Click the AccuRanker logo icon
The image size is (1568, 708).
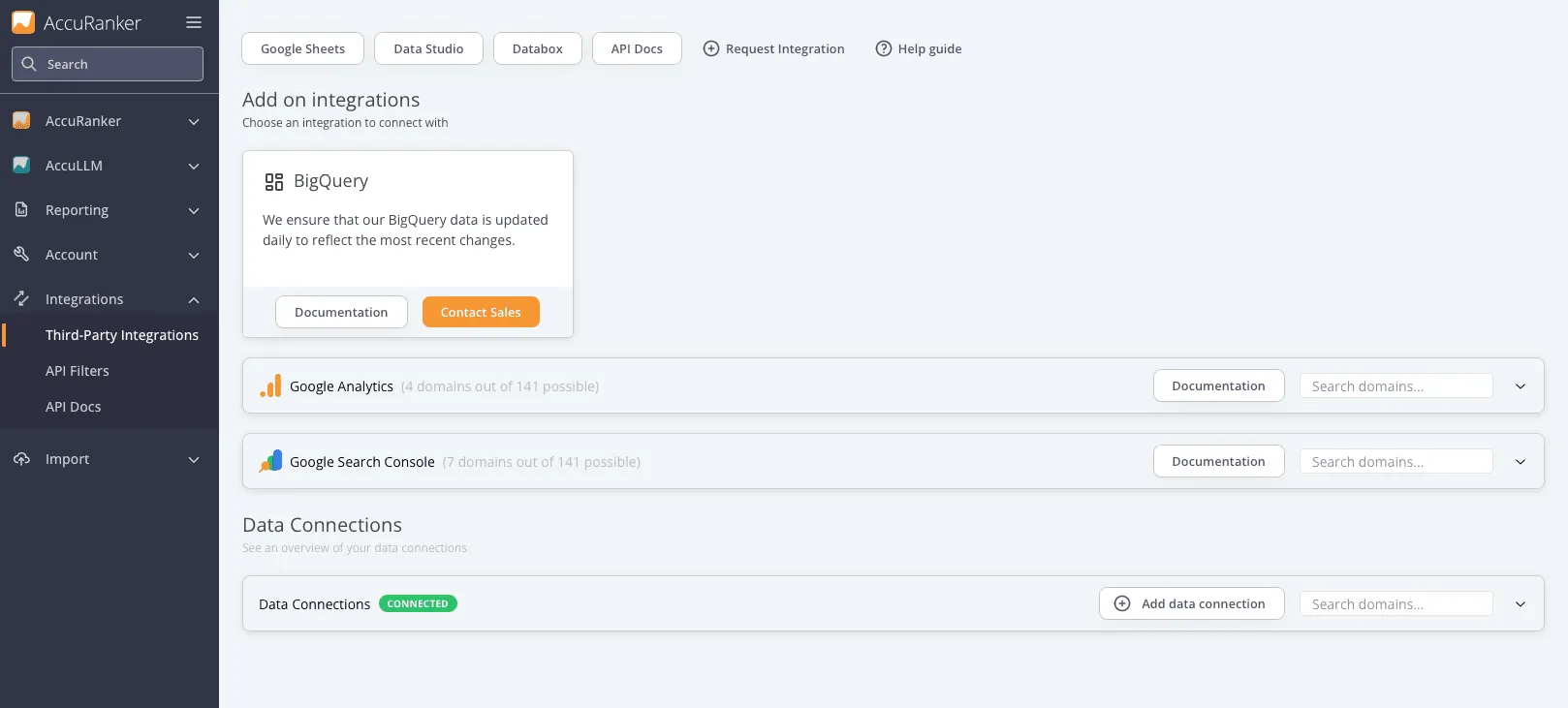point(22,21)
